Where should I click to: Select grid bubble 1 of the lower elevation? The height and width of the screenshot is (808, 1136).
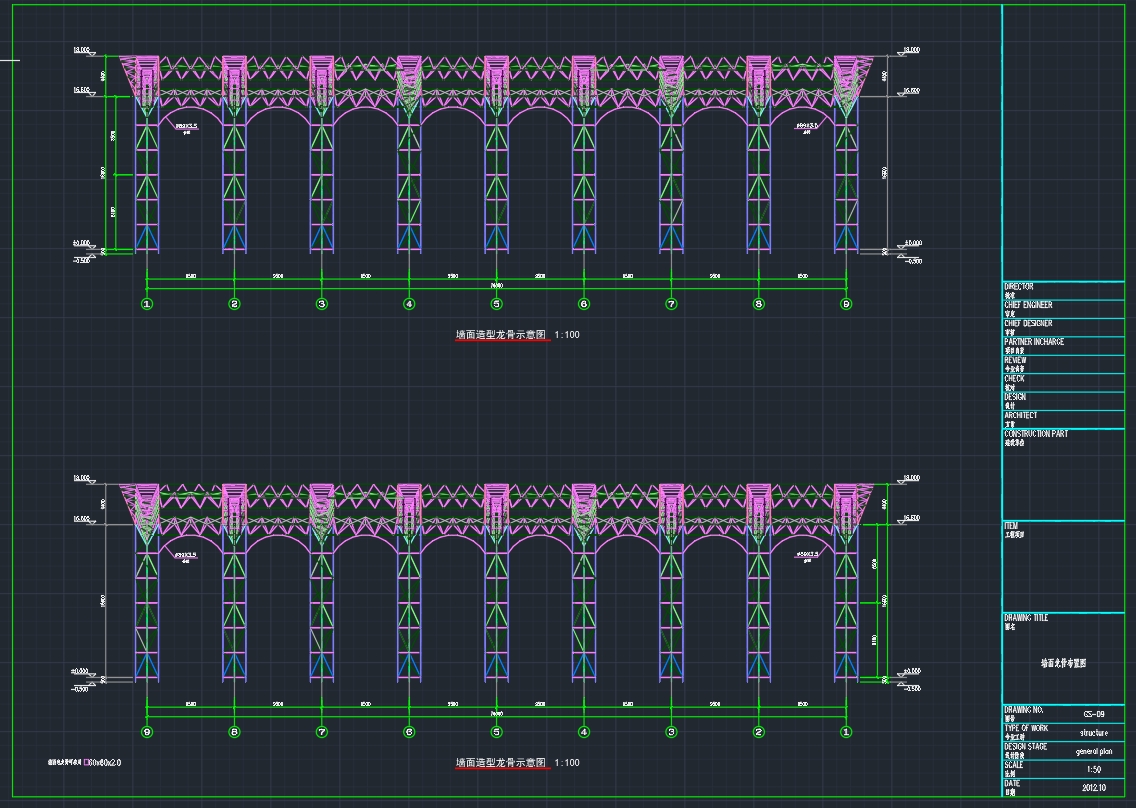[846, 732]
